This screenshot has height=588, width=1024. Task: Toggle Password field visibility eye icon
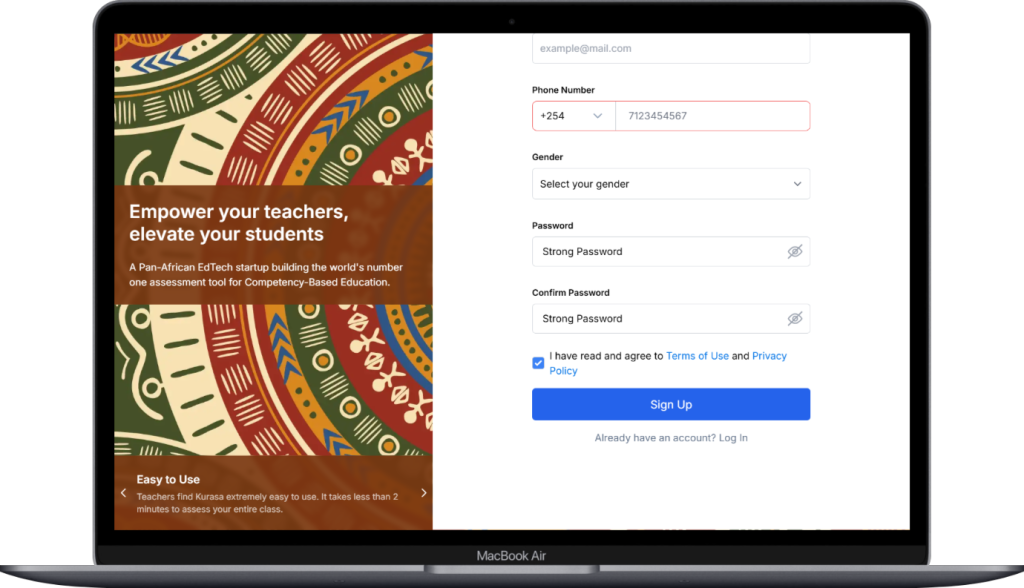point(794,252)
